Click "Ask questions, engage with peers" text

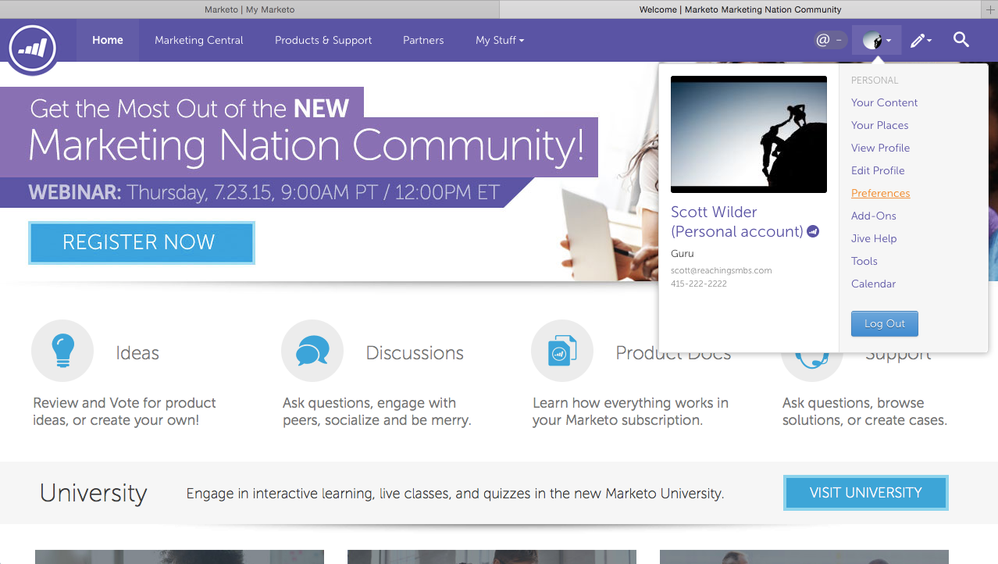pos(377,411)
